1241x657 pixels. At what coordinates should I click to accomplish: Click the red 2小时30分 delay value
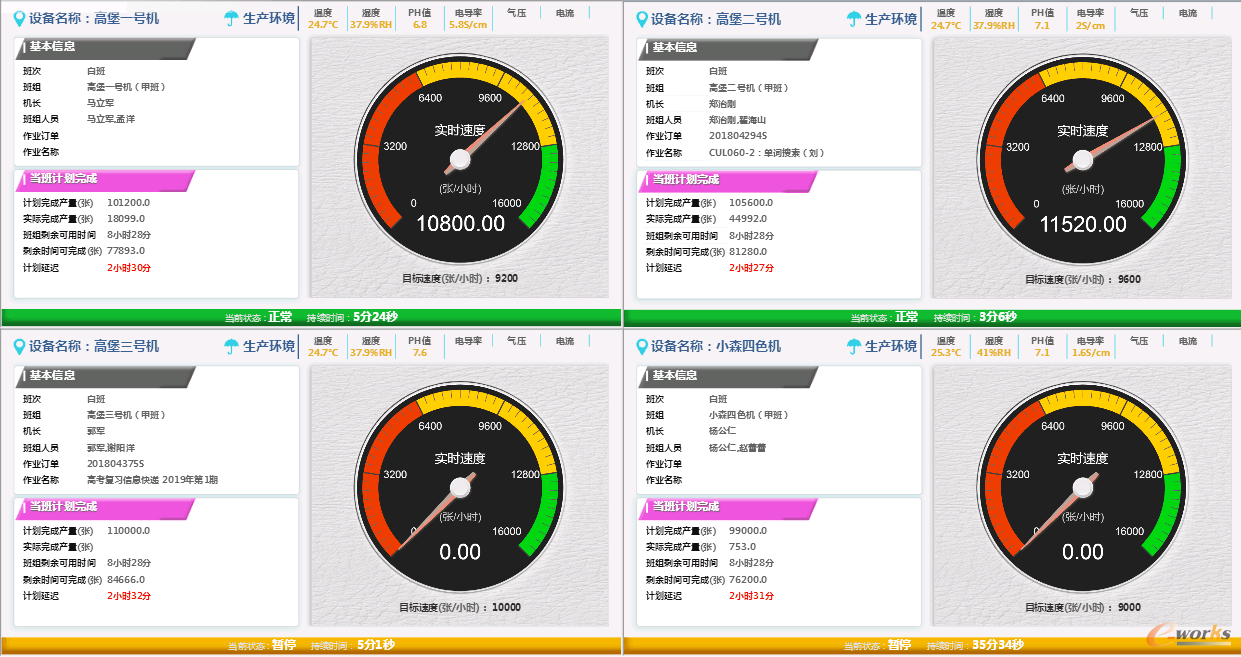(129, 268)
